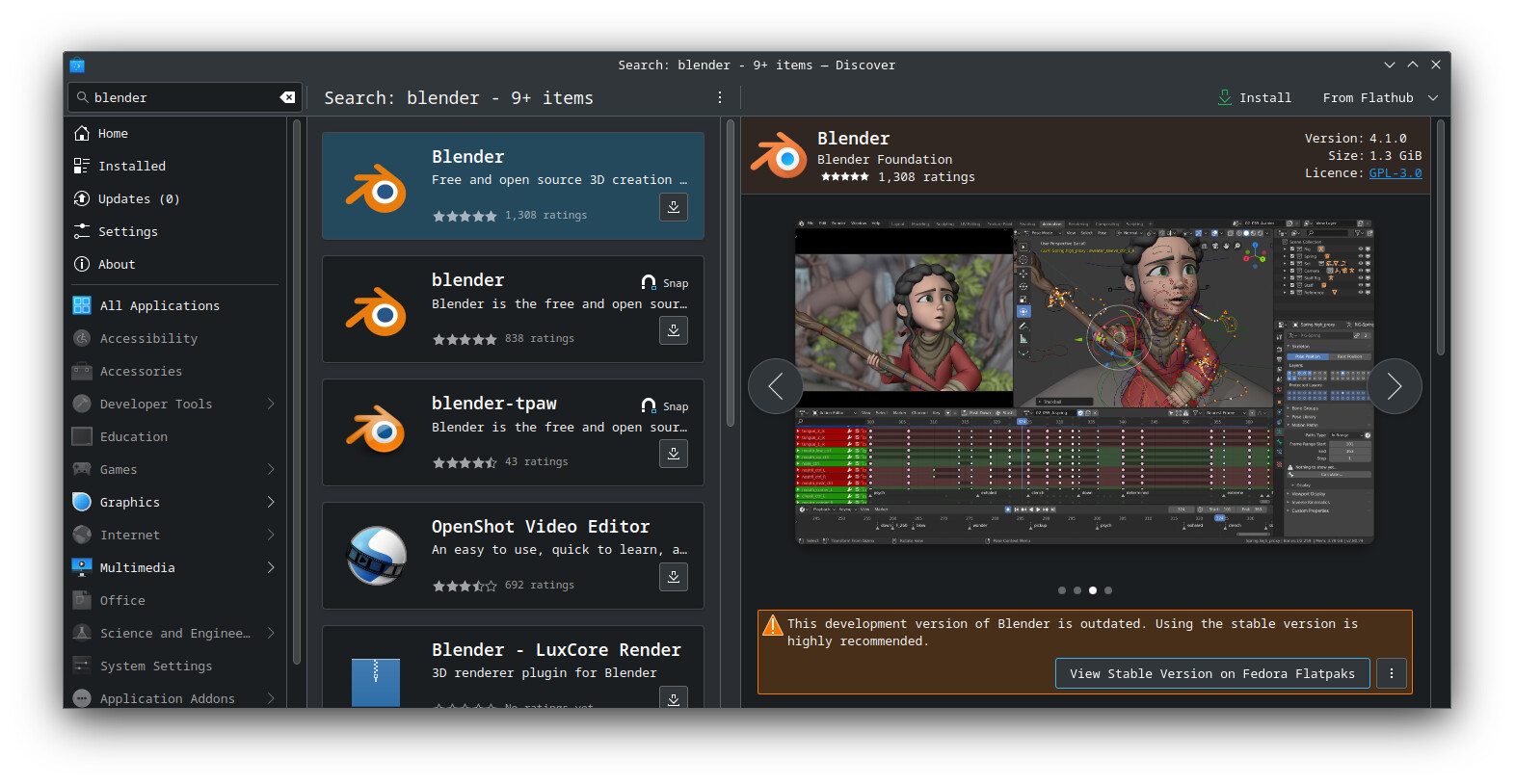Open the About page
This screenshot has width=1515, height=784.
[x=177, y=265]
